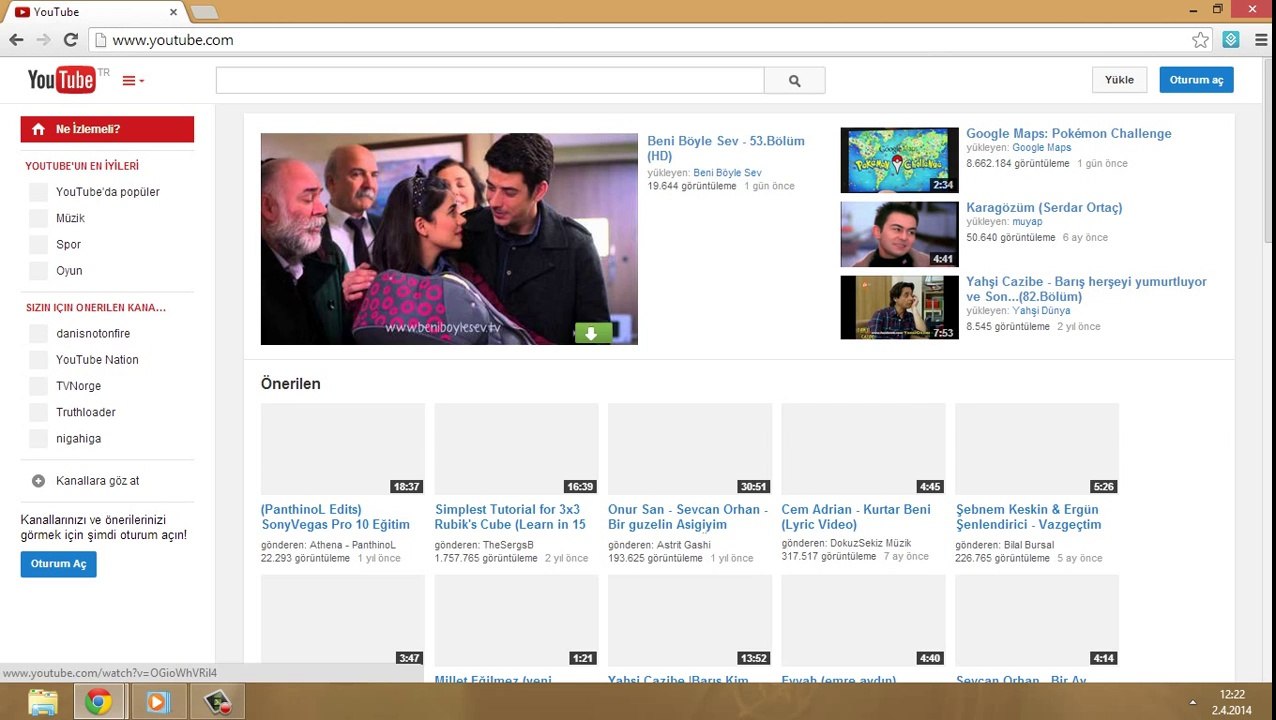
Task: Open Beni Böyle Sev uploader channel
Action: coord(727,173)
